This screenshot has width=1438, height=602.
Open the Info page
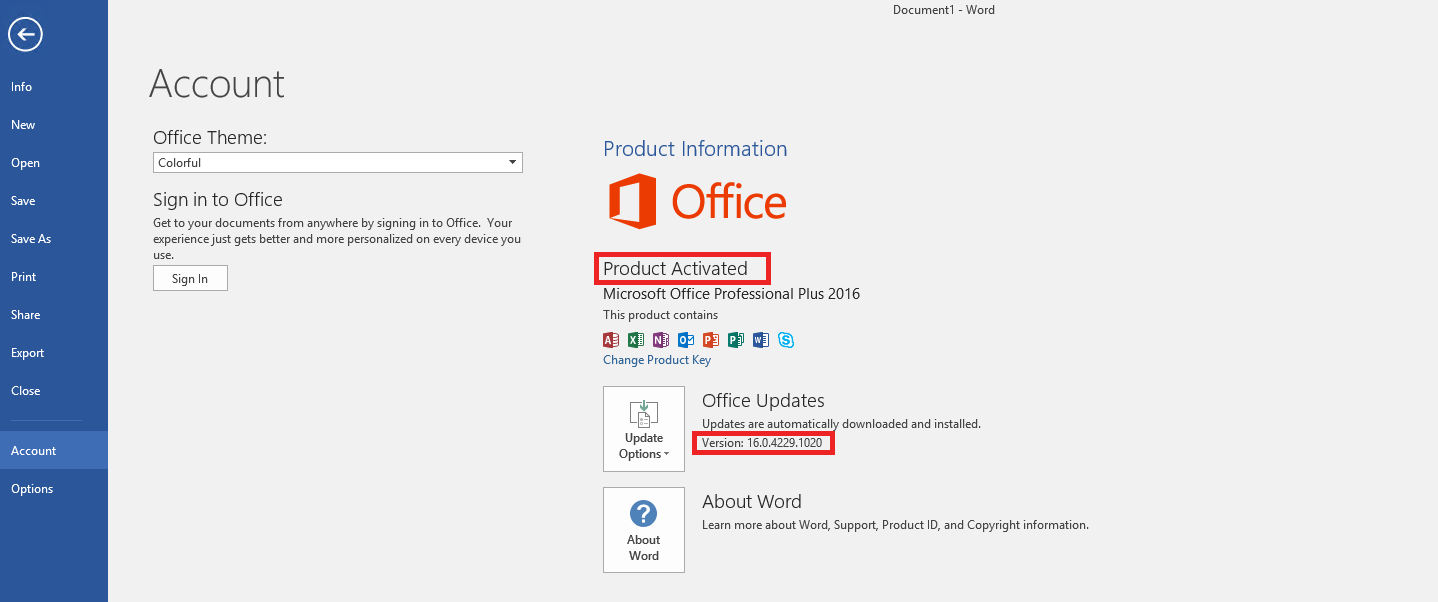[x=54, y=87]
